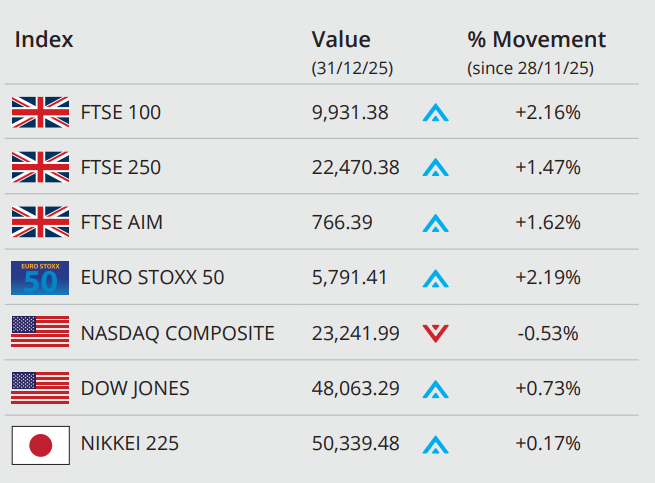Image resolution: width=655 pixels, height=483 pixels.
Task: Click the EURO STOXX 50 value 5,791.41
Action: pos(349,278)
